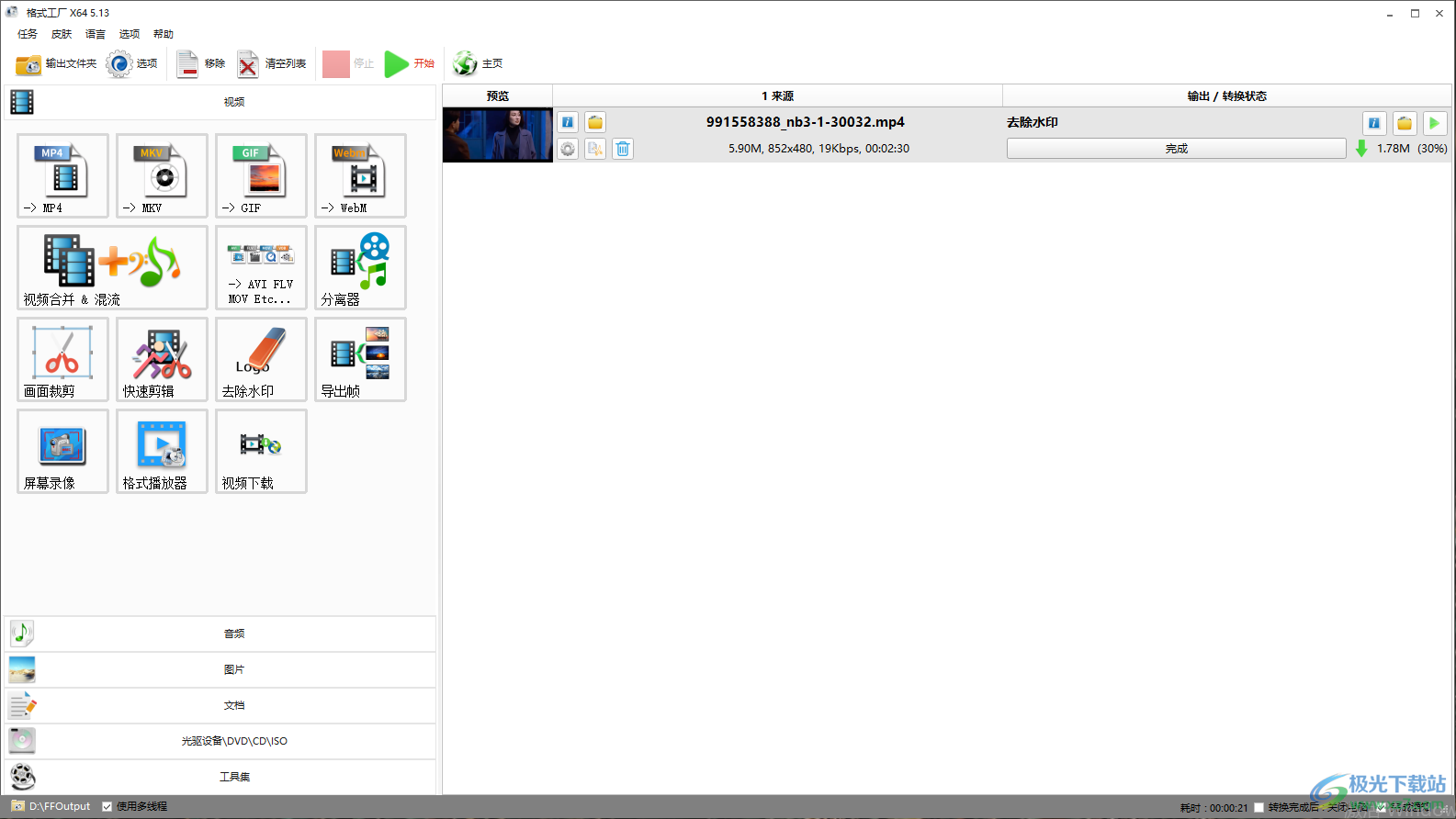Open the 导出帧 export frames tool

pyautogui.click(x=360, y=359)
